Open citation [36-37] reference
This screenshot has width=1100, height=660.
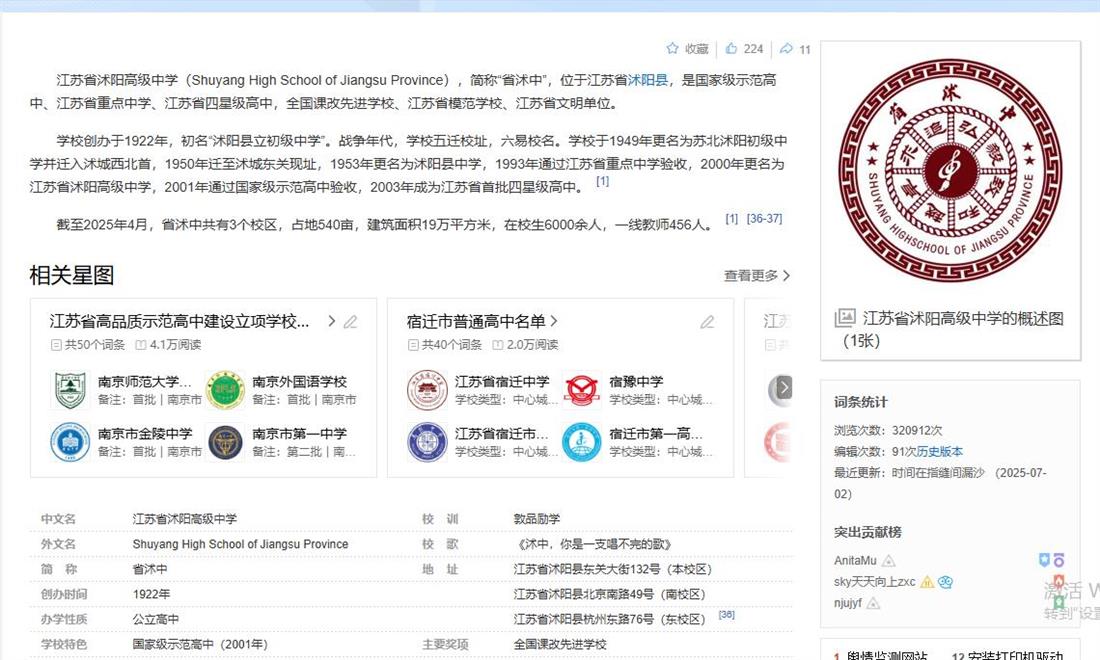coord(764,218)
